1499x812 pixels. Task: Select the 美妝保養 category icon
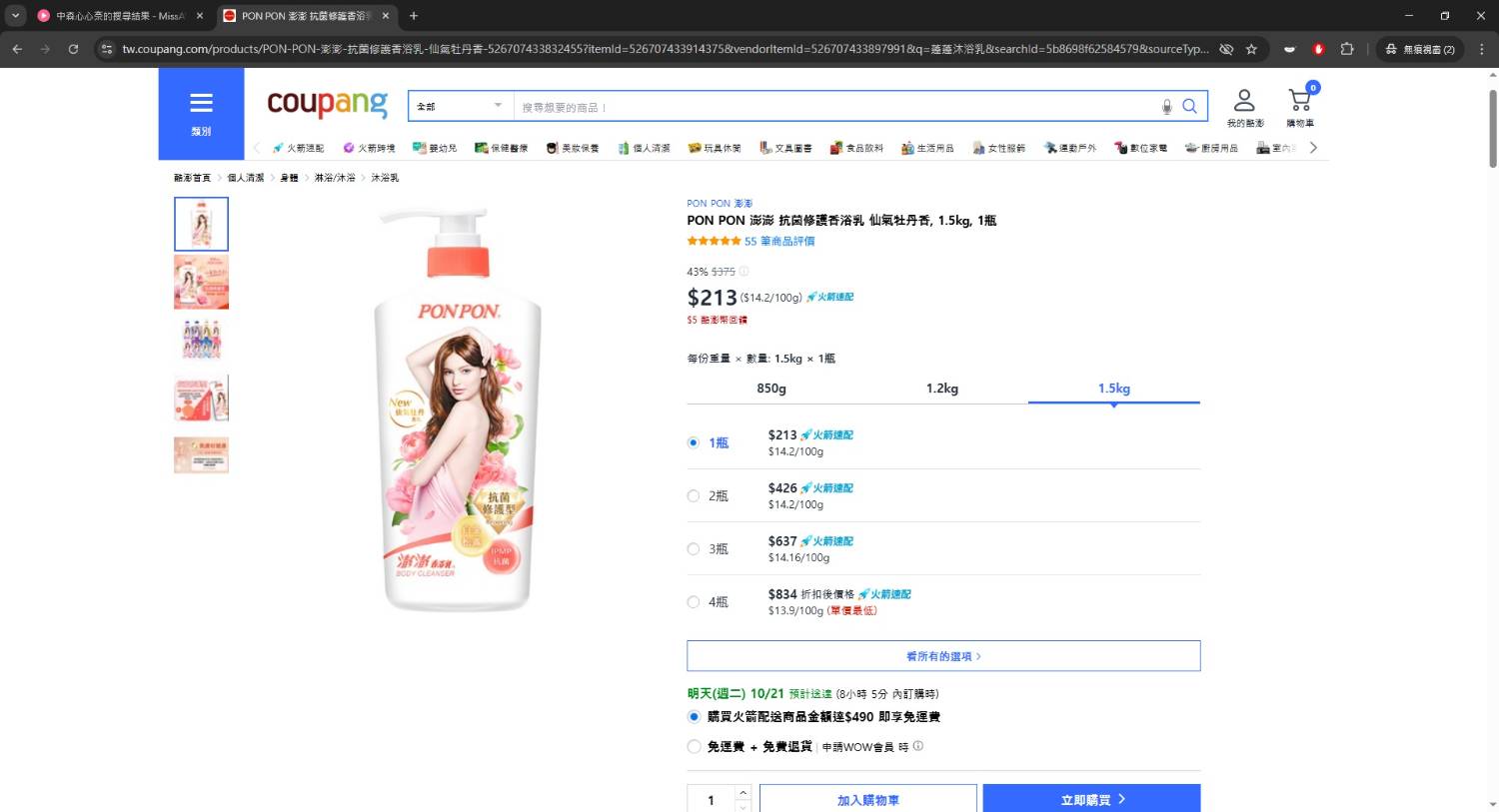tap(575, 147)
